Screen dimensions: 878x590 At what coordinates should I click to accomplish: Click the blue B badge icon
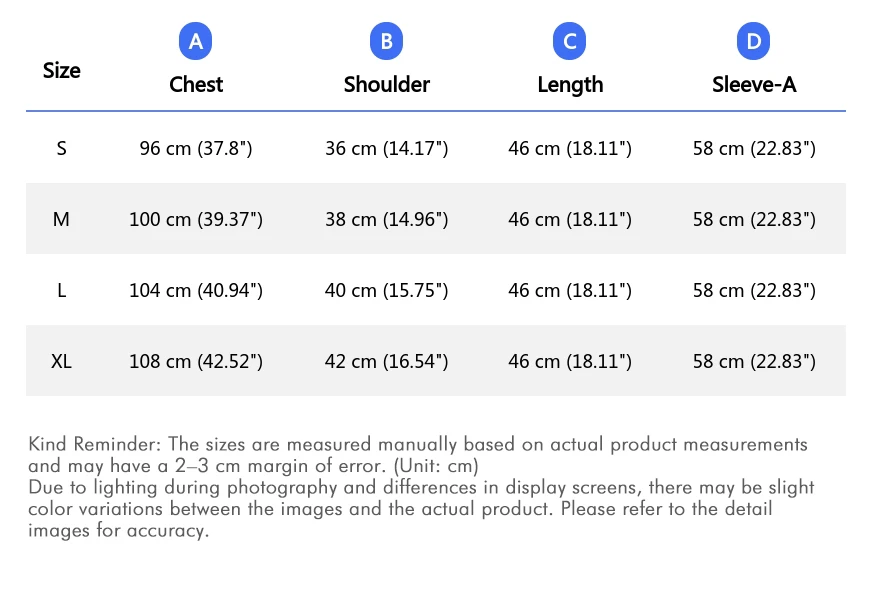pos(386,42)
